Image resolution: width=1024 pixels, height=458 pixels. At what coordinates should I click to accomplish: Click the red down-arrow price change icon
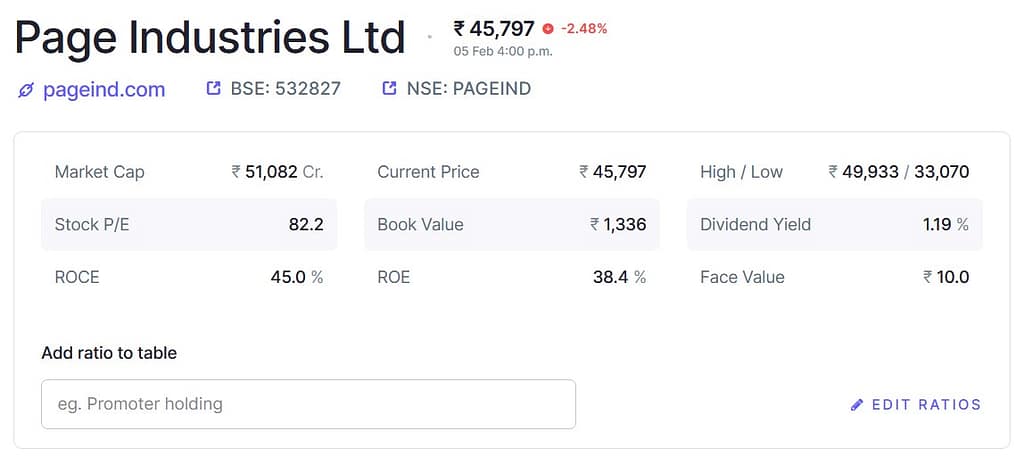coord(547,29)
